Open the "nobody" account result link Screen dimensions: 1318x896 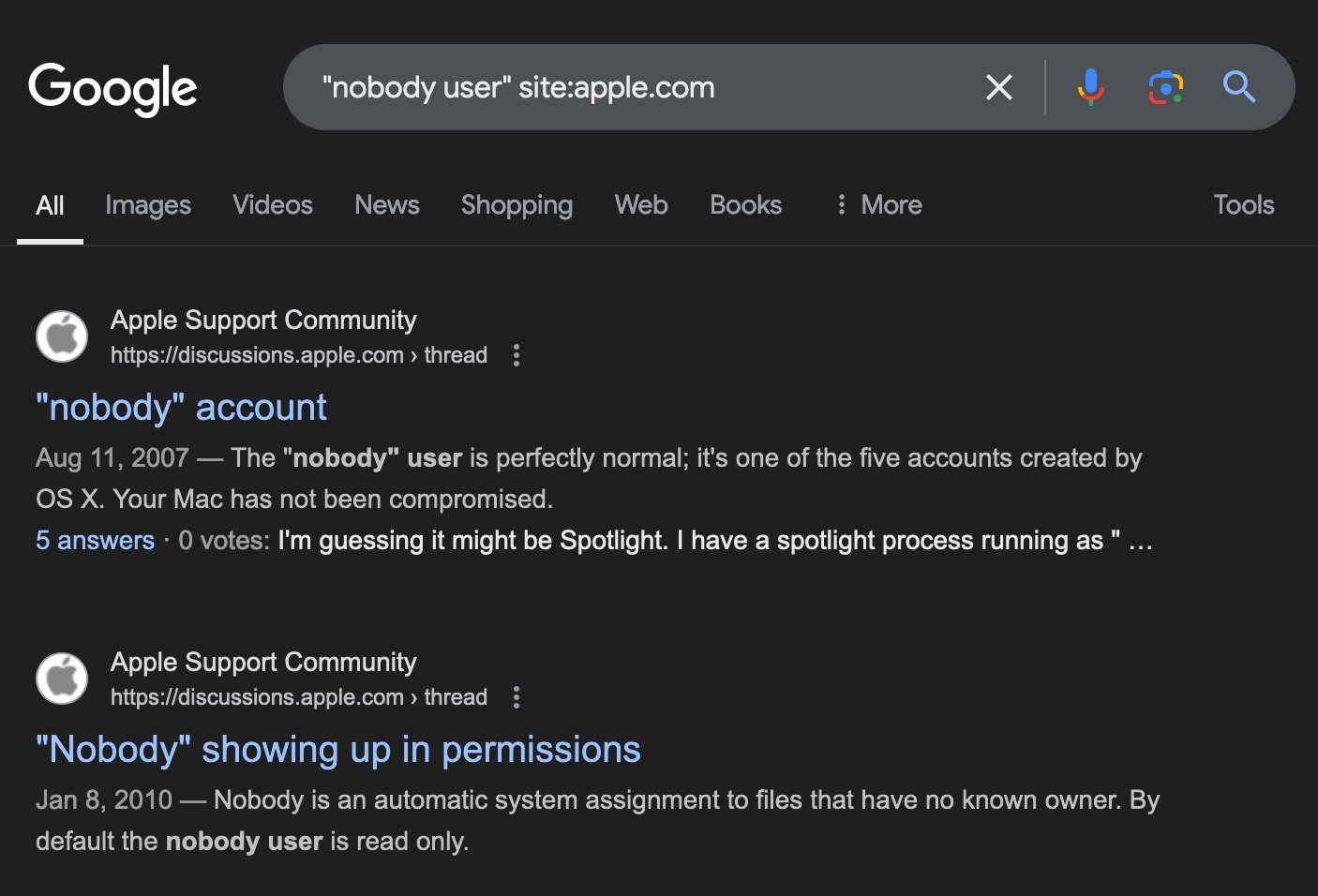coord(181,408)
